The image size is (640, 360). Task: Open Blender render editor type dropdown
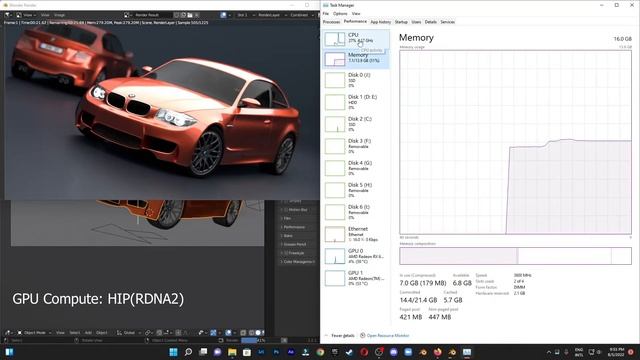[x=9, y=15]
